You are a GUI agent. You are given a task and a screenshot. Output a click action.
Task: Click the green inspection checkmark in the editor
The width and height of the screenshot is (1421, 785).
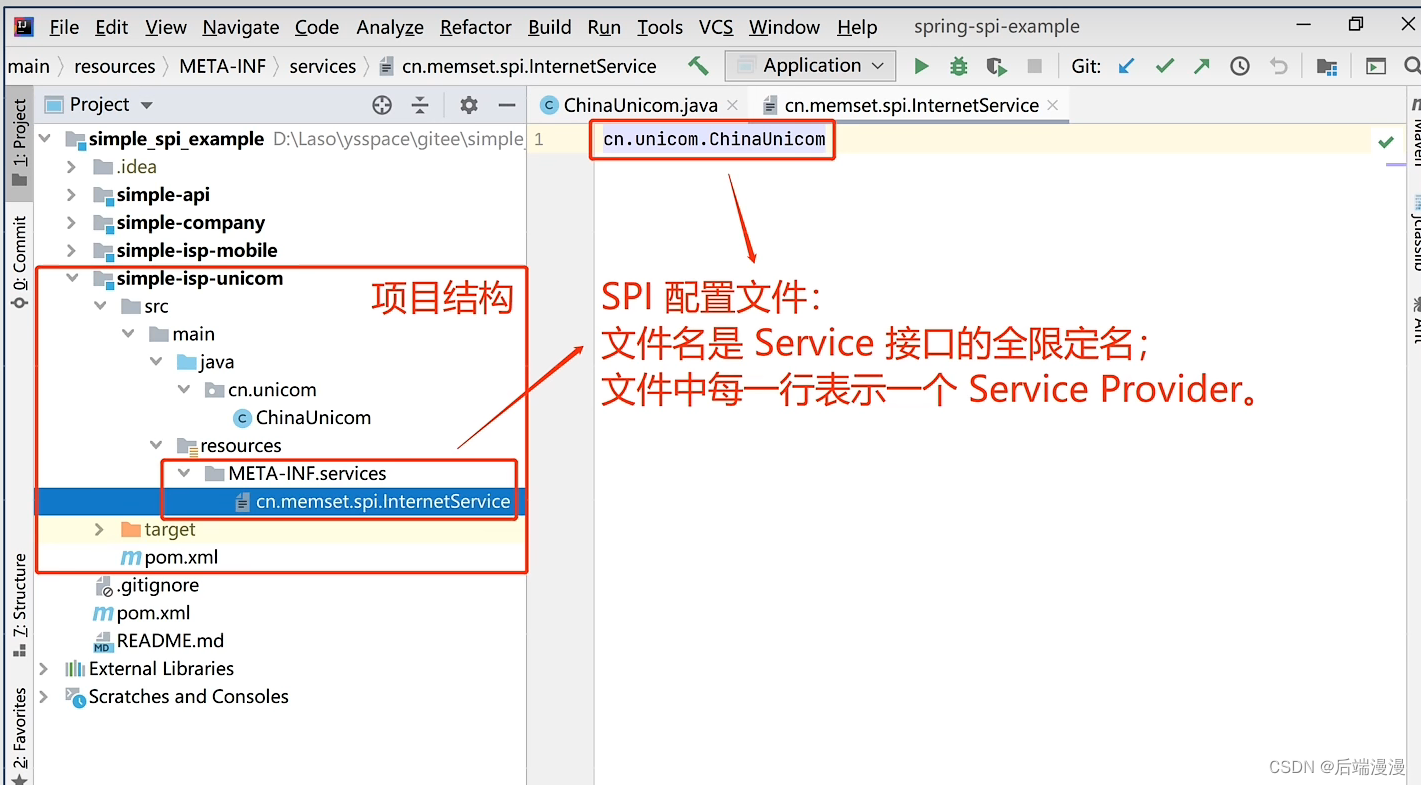coord(1386,142)
